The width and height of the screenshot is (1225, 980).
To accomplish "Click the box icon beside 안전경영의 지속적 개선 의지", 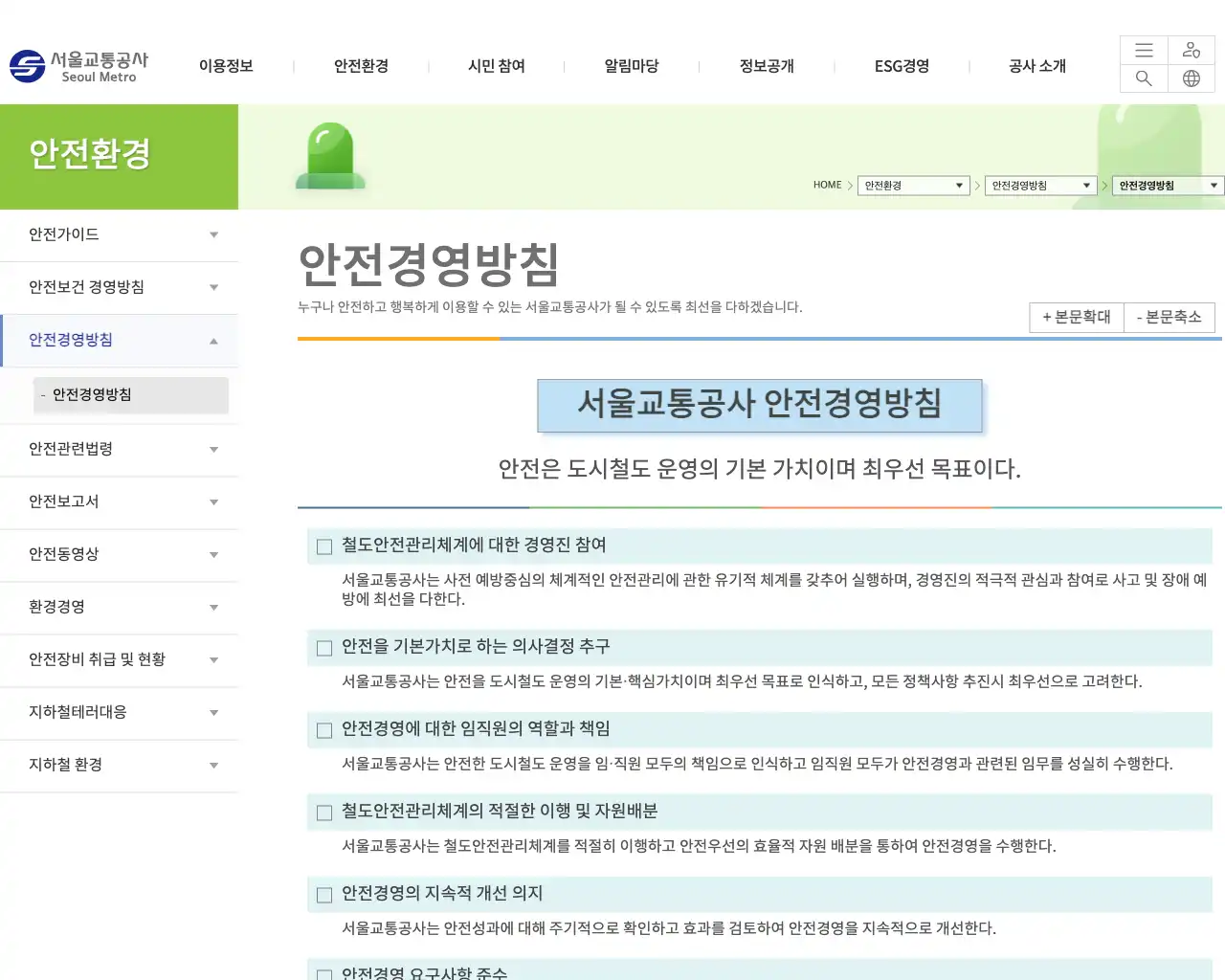I will tap(324, 895).
